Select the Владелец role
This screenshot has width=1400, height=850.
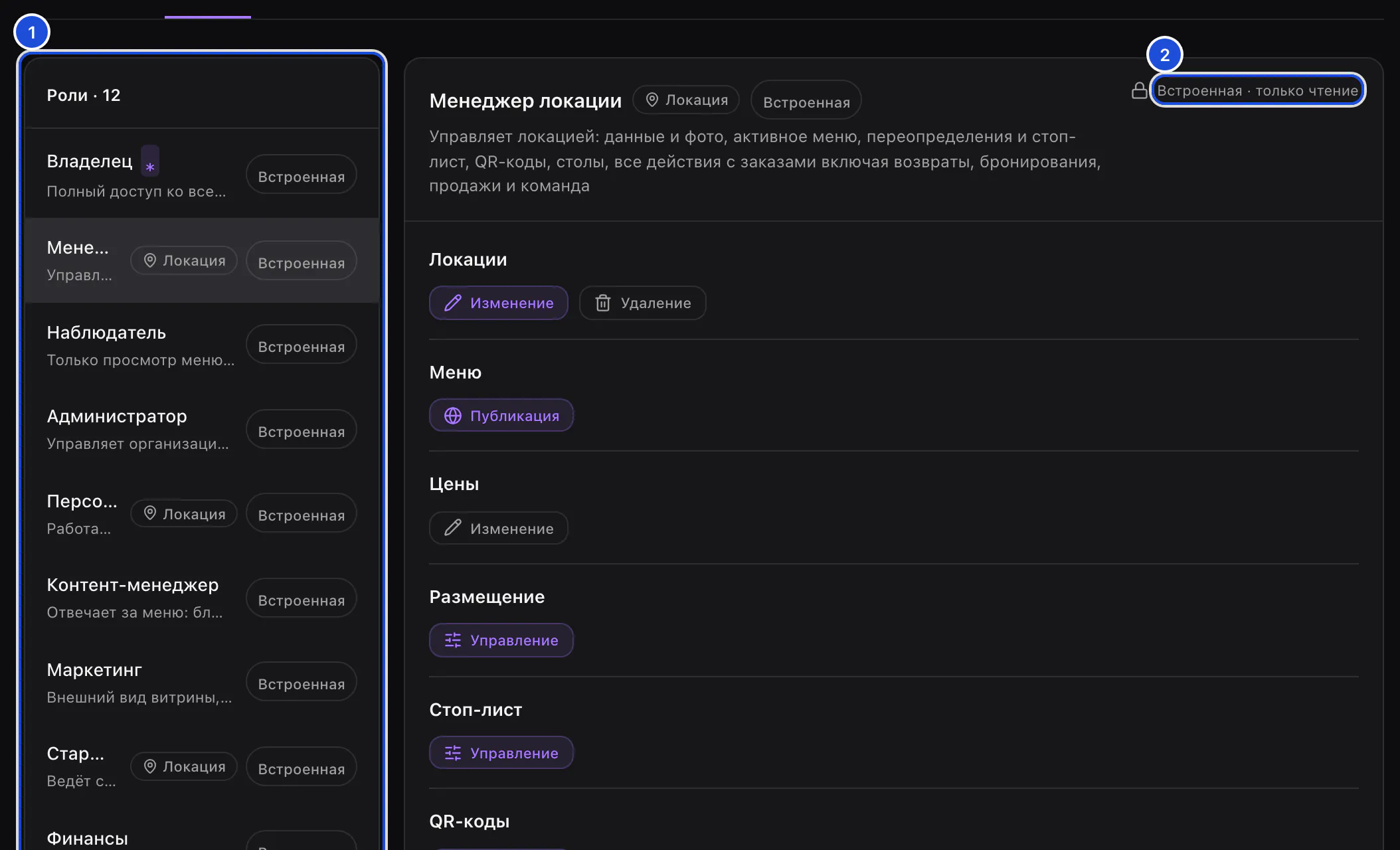click(x=202, y=175)
